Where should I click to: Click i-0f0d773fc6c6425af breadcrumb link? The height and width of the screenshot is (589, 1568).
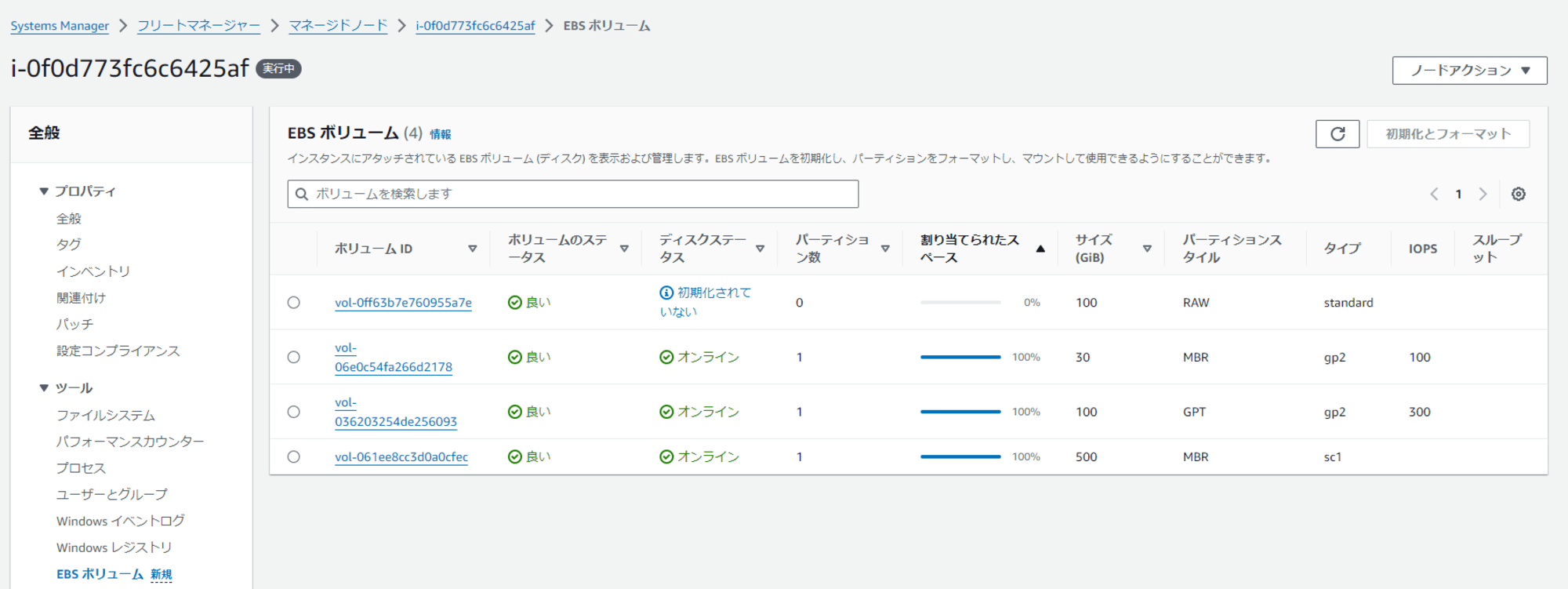click(475, 26)
